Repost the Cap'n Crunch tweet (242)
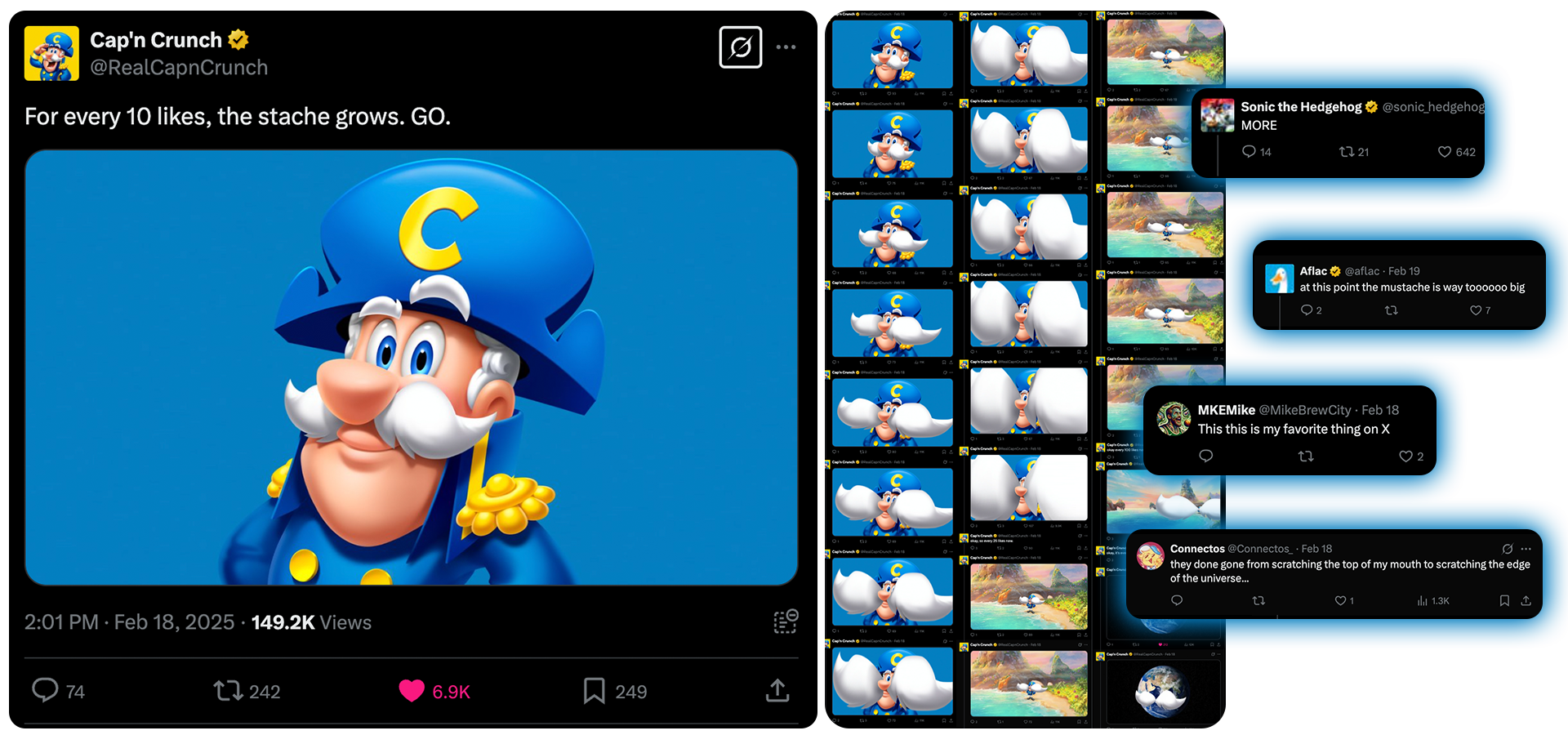1568x735 pixels. (x=228, y=691)
